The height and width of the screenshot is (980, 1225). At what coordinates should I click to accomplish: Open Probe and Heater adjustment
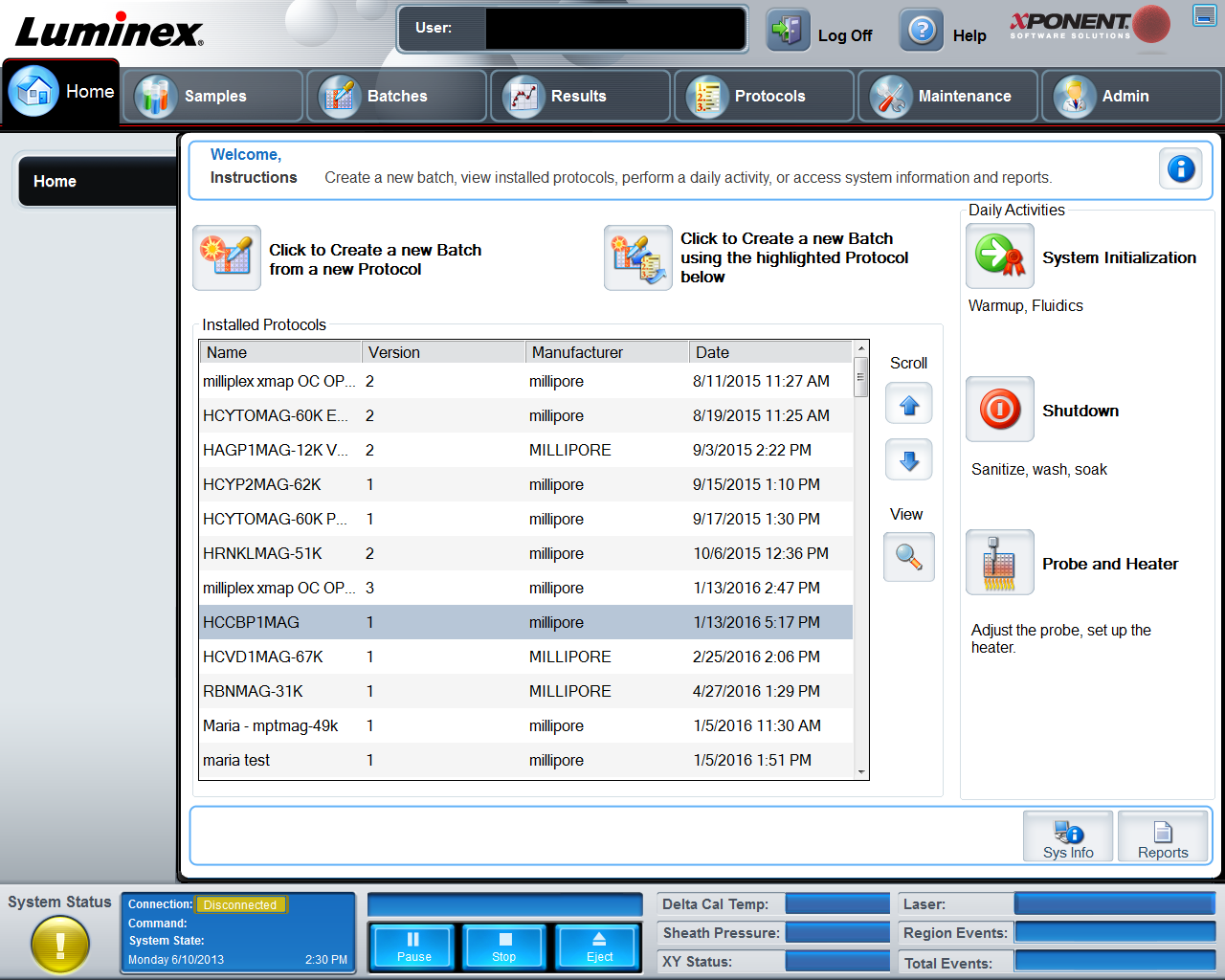tap(999, 563)
